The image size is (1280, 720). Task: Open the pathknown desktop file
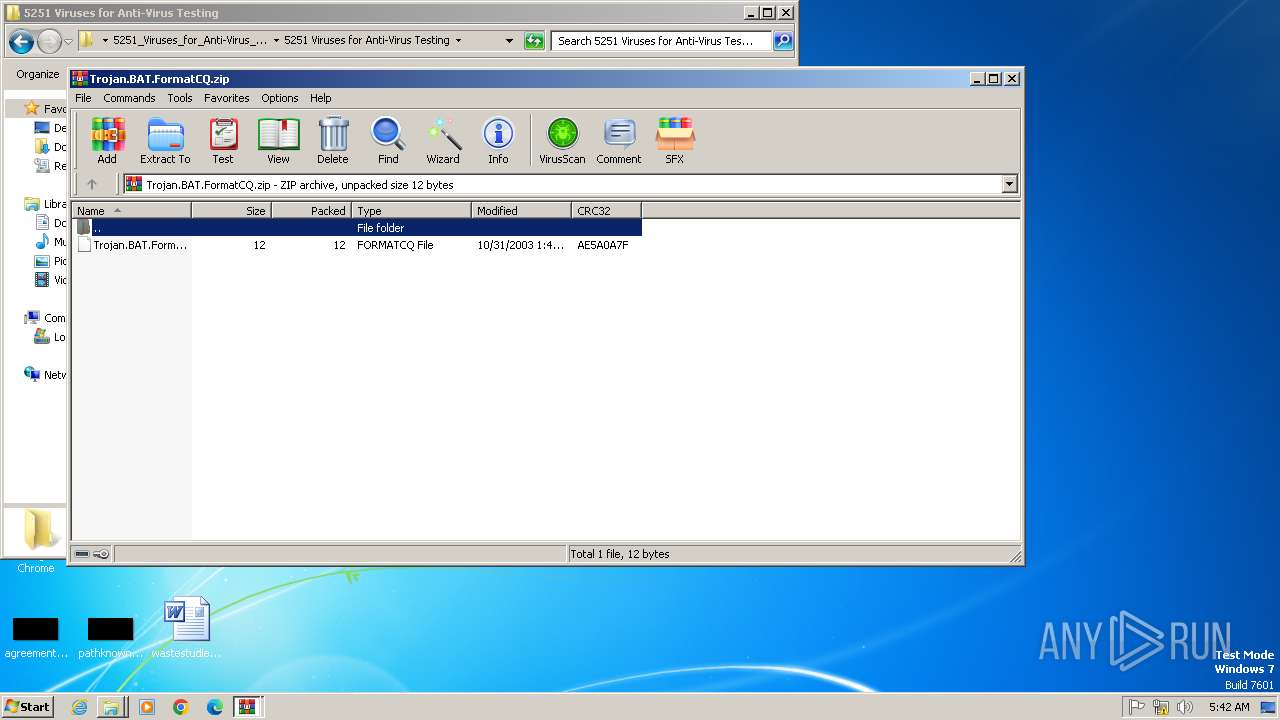tap(111, 637)
